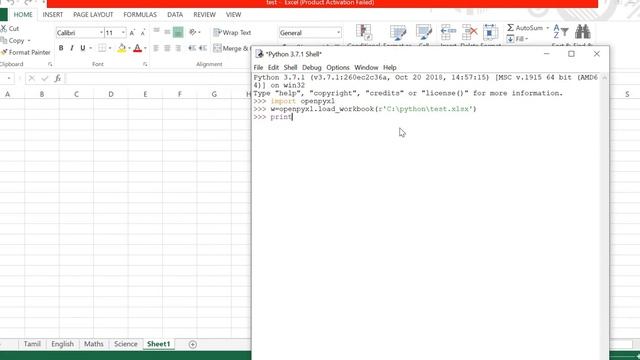Select the Bottom Align icon (highlighted)
Screen dimensions: 640x360
click(x=178, y=32)
